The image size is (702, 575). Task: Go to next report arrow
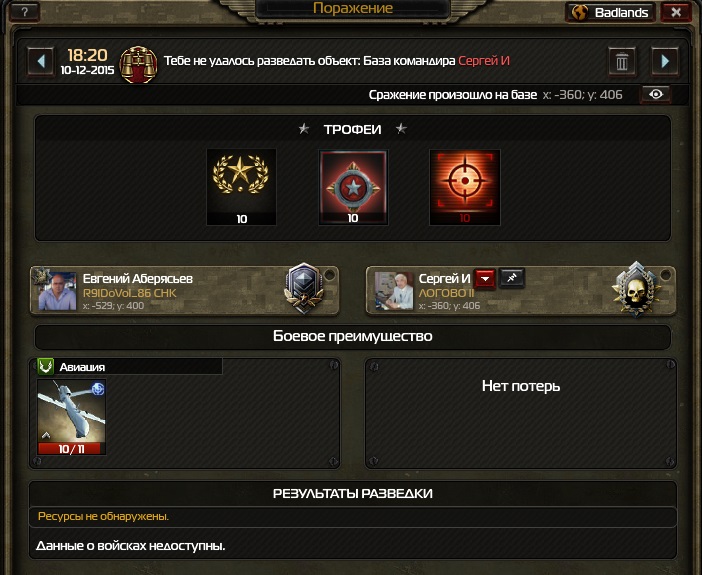(x=665, y=61)
